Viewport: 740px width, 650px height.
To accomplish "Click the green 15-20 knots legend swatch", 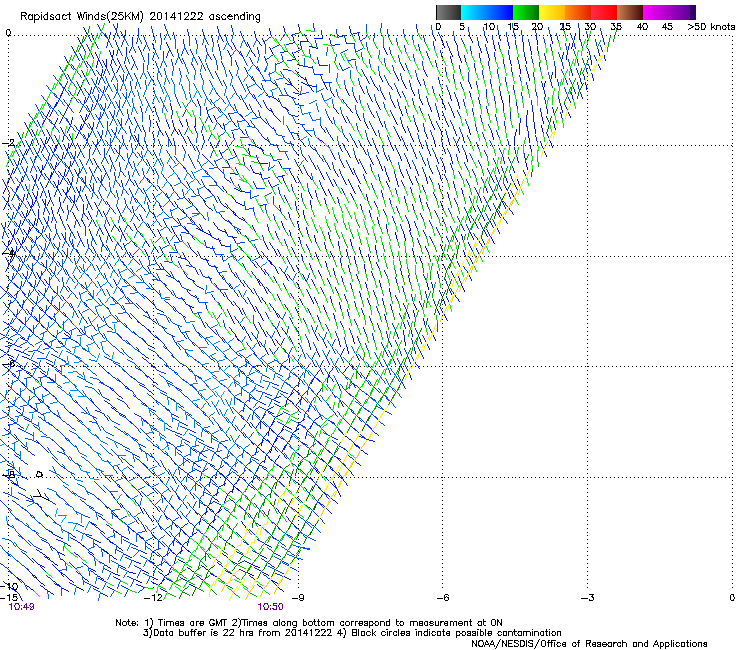I will click(x=526, y=12).
